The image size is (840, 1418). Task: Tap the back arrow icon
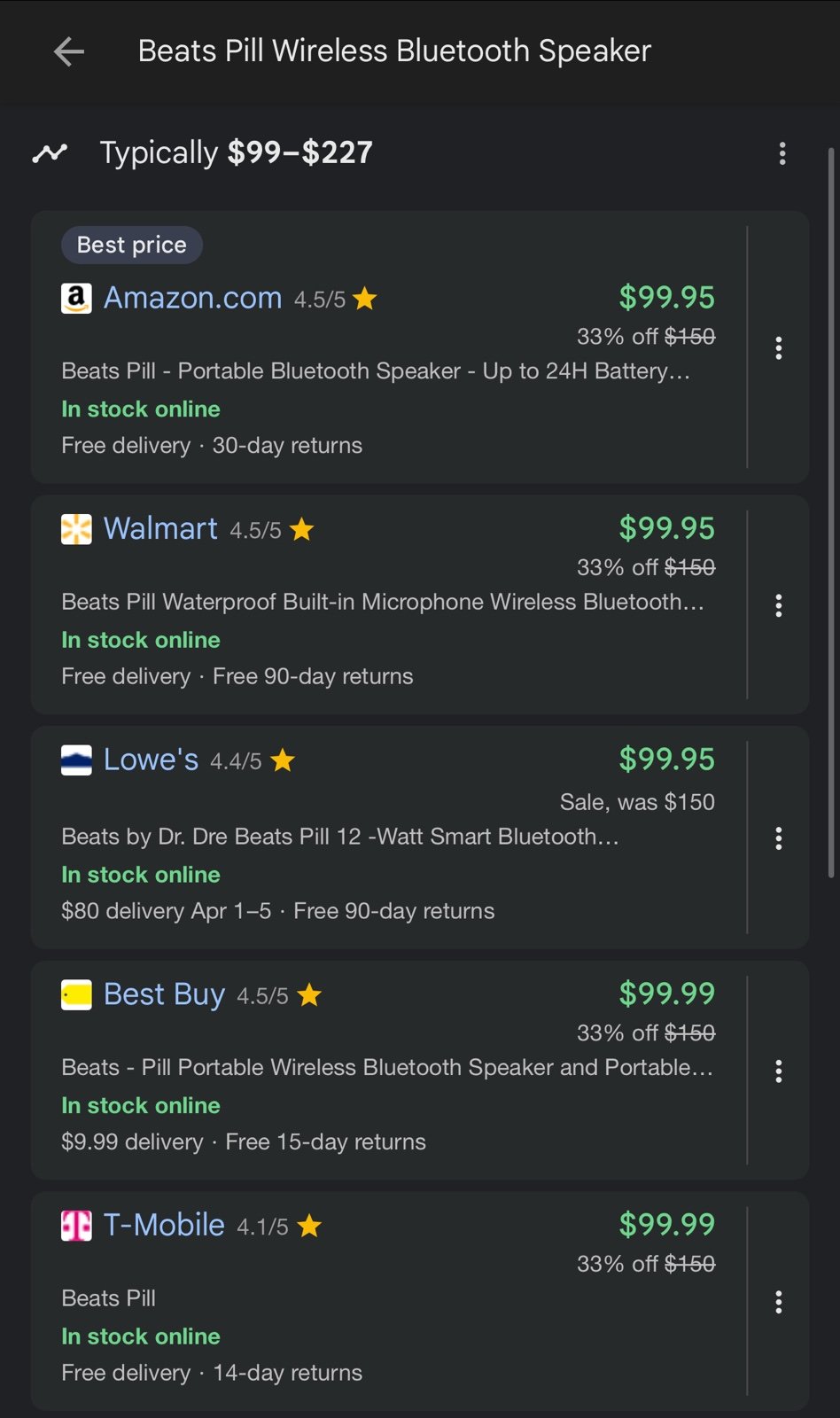pos(69,51)
